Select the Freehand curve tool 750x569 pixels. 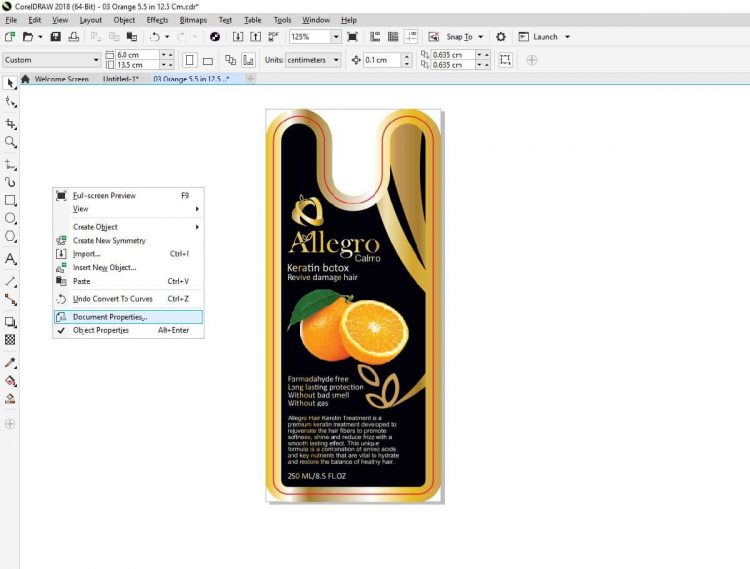(x=10, y=164)
